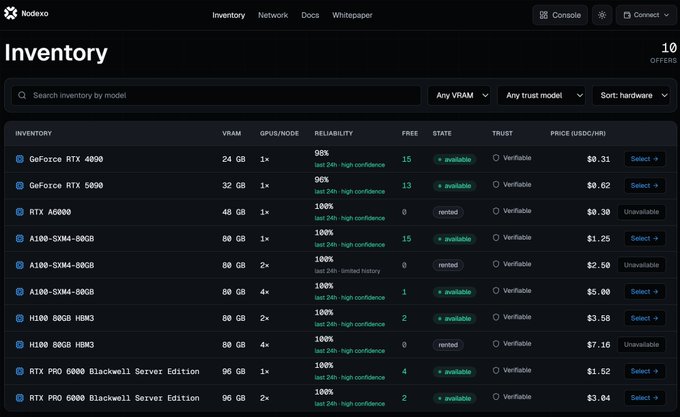Click Verifiable shield icon in $7.16 H100 row

pyautogui.click(x=496, y=344)
